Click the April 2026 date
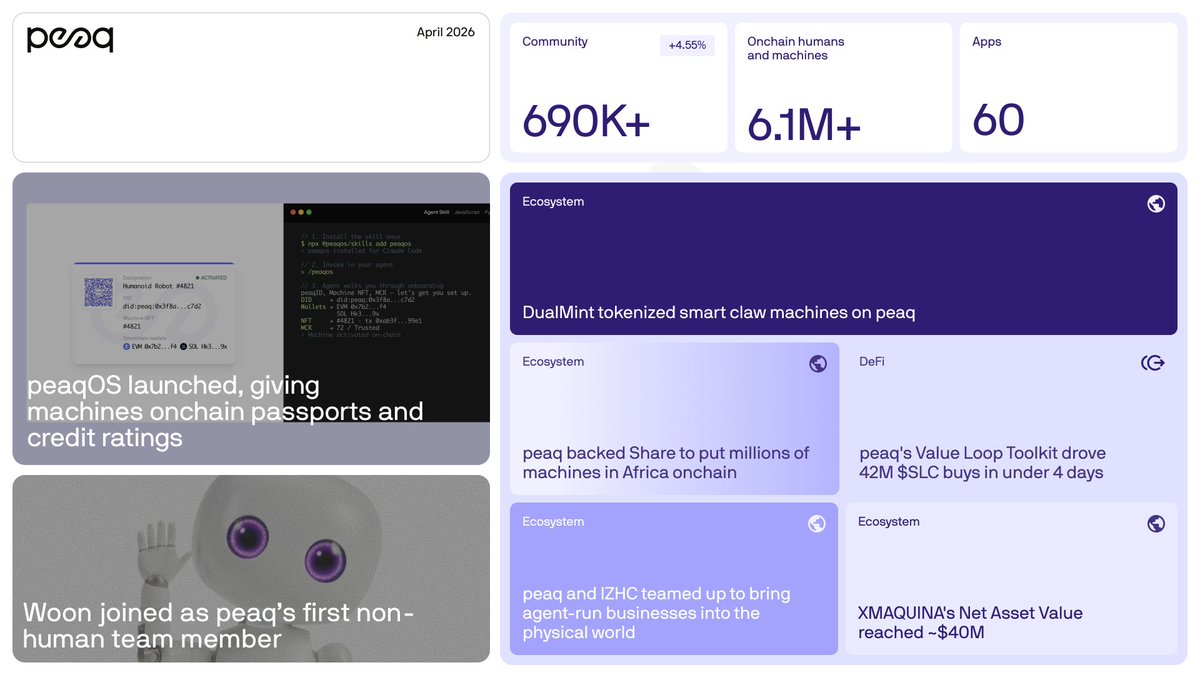Viewport: 1200px width, 675px height. point(446,32)
